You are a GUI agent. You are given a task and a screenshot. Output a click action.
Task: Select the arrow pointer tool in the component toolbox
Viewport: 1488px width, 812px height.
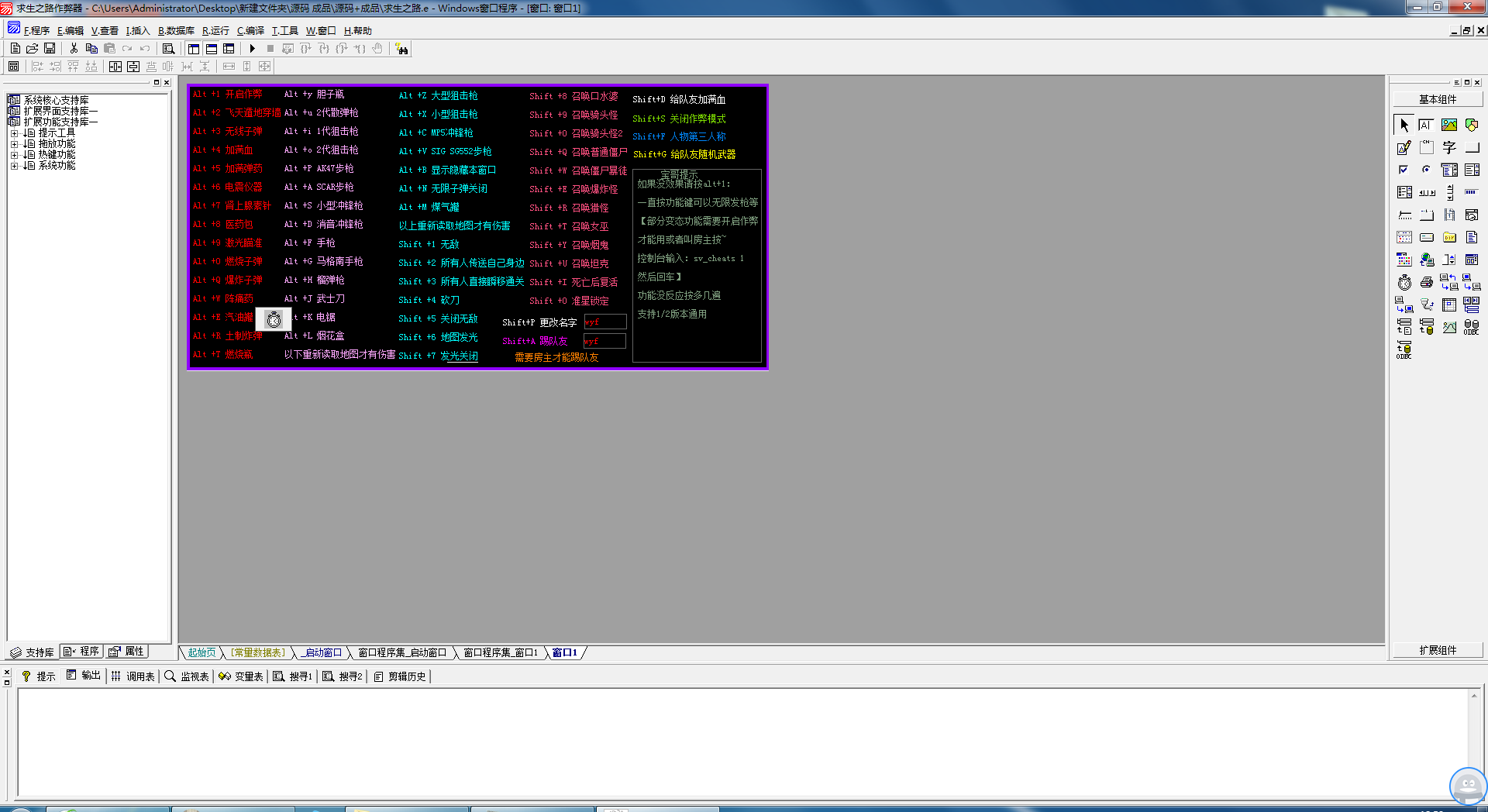pyautogui.click(x=1405, y=125)
